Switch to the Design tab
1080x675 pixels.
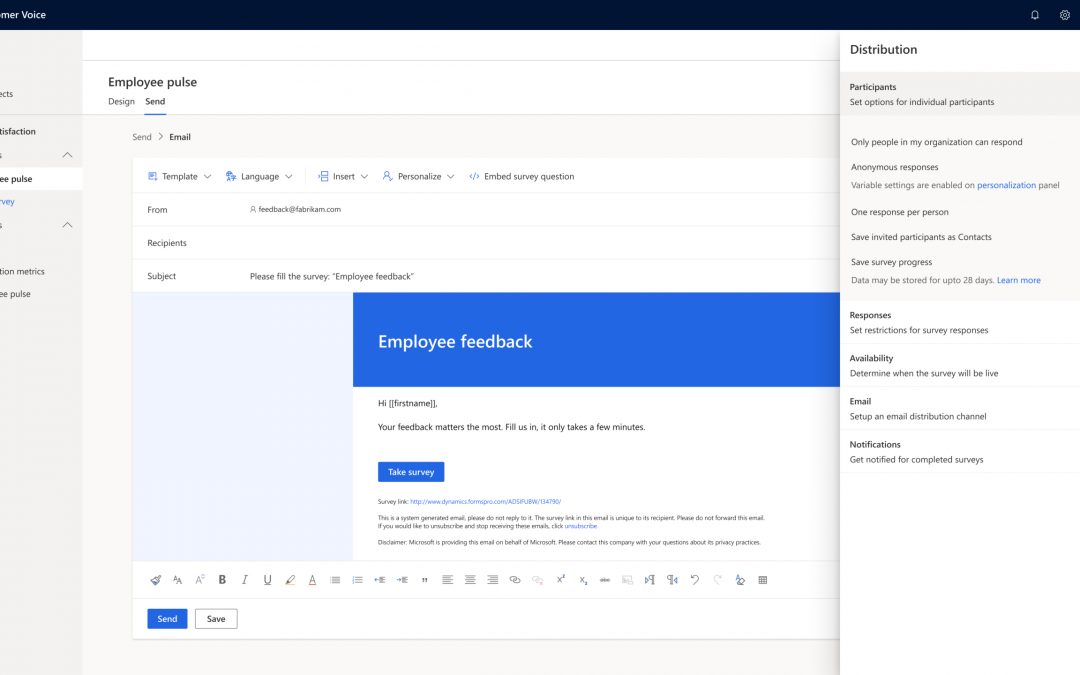121,101
